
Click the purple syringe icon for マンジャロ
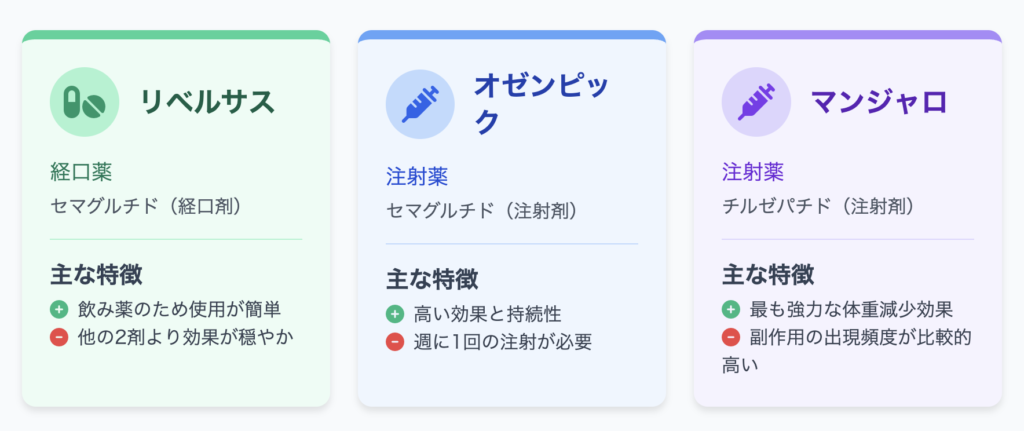[756, 103]
